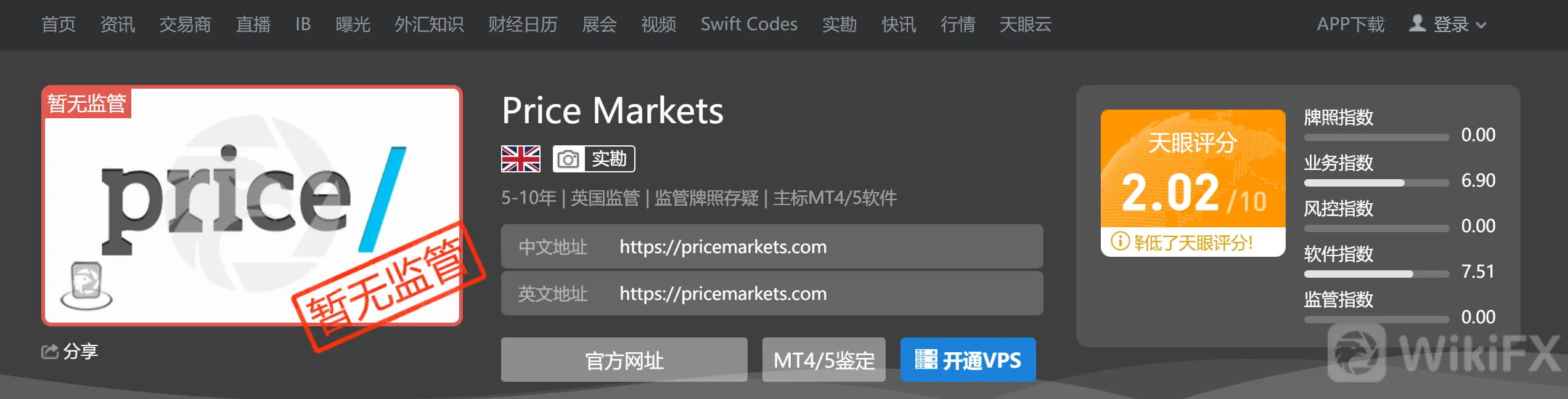Click the 软件指数 value 7.51
The width and height of the screenshot is (1568, 399).
(1478, 272)
